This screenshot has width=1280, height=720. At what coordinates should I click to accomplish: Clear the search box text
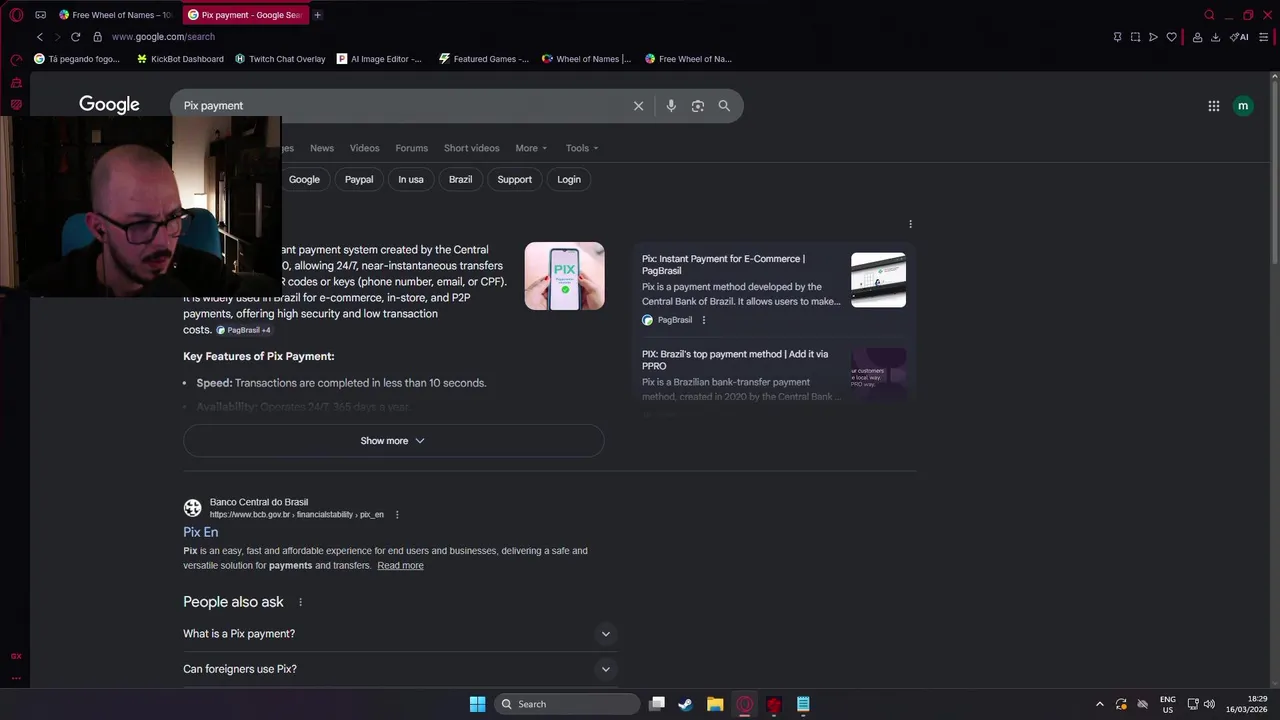pos(638,106)
